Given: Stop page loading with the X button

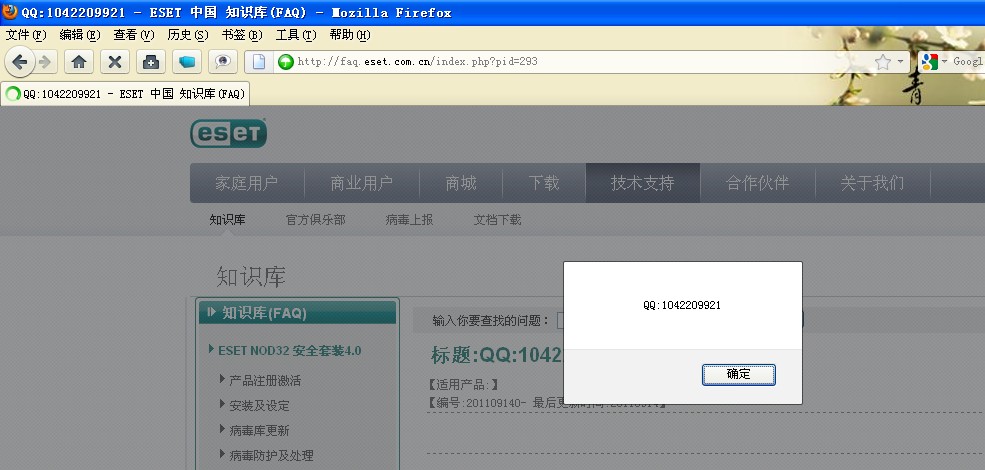Looking at the screenshot, I should click(114, 62).
